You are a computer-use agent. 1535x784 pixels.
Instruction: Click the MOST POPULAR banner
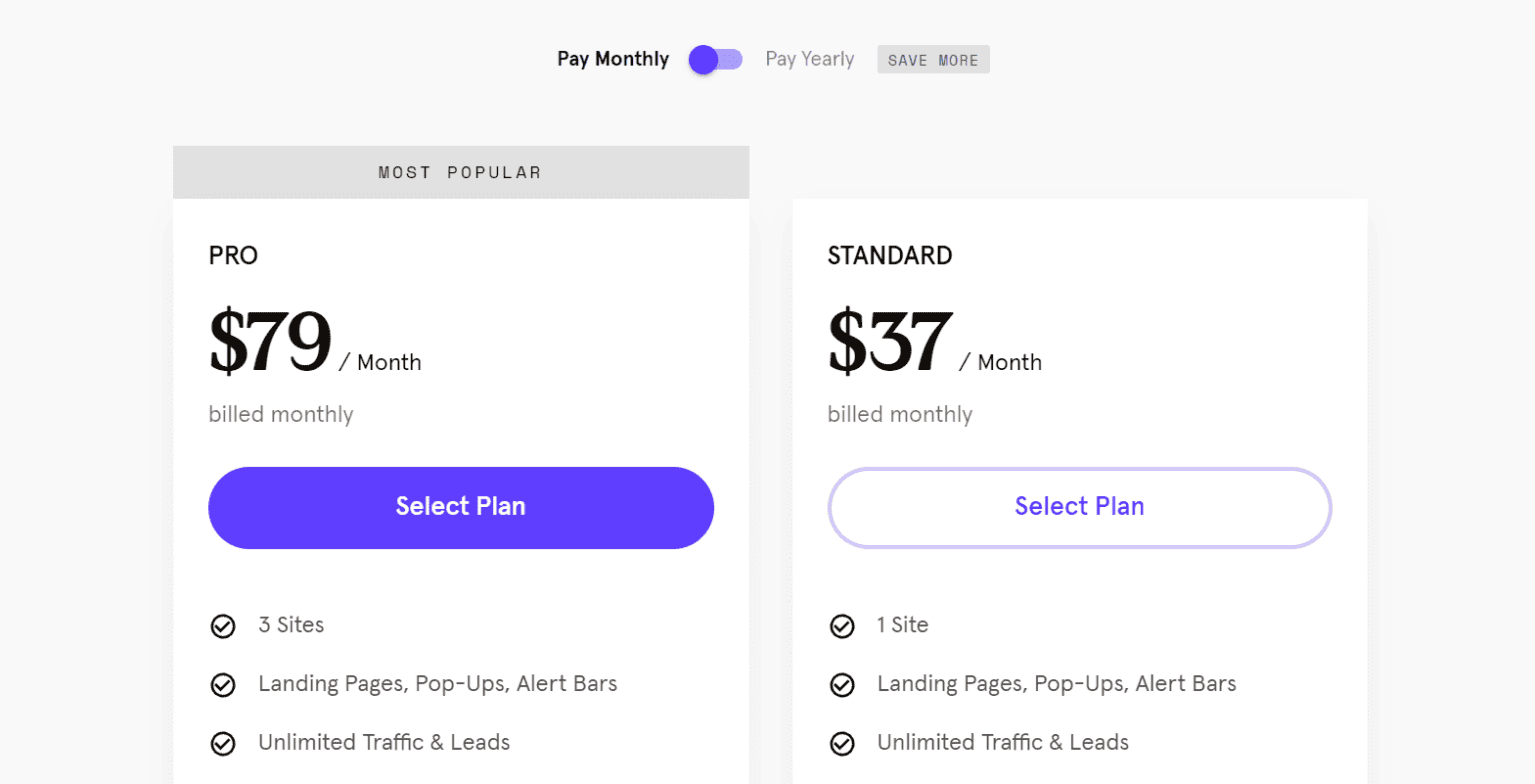460,172
